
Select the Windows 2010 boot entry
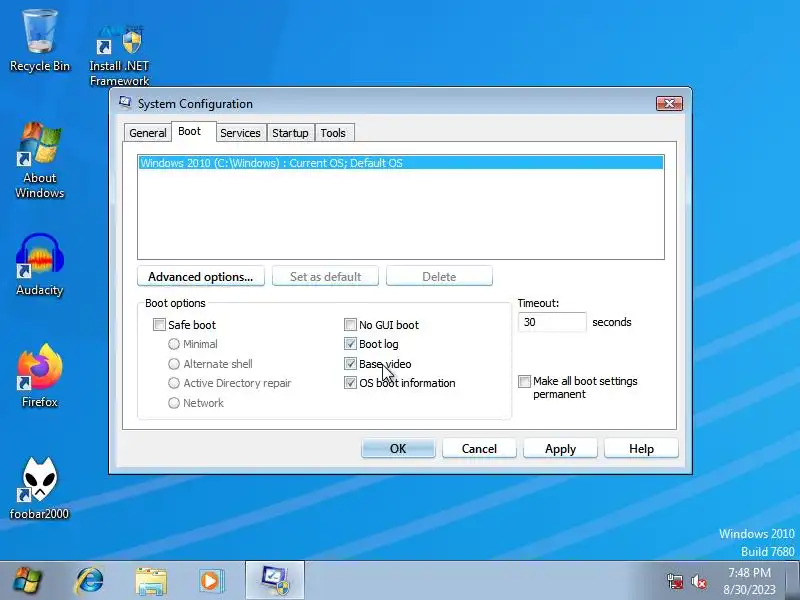coord(401,163)
